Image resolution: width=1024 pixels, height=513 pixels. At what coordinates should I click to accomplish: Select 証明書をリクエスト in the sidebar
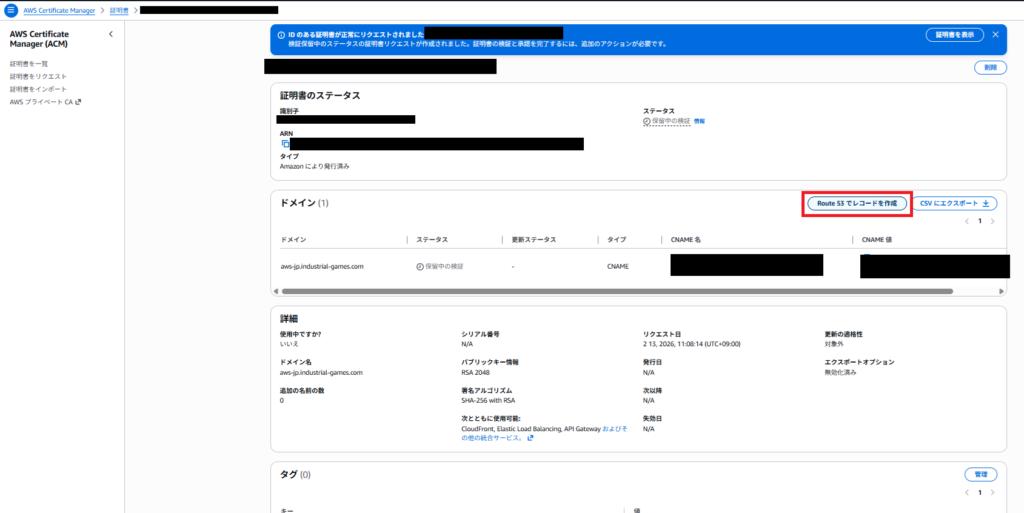coord(38,76)
